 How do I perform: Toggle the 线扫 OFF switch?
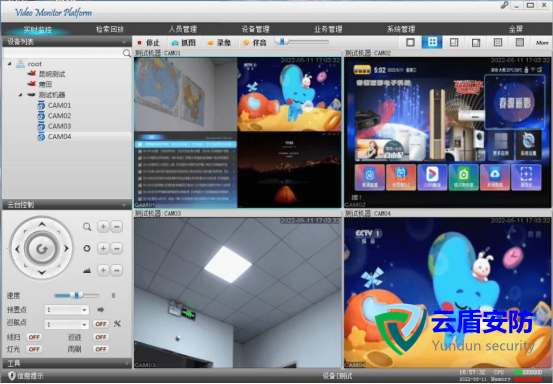[x=34, y=337]
